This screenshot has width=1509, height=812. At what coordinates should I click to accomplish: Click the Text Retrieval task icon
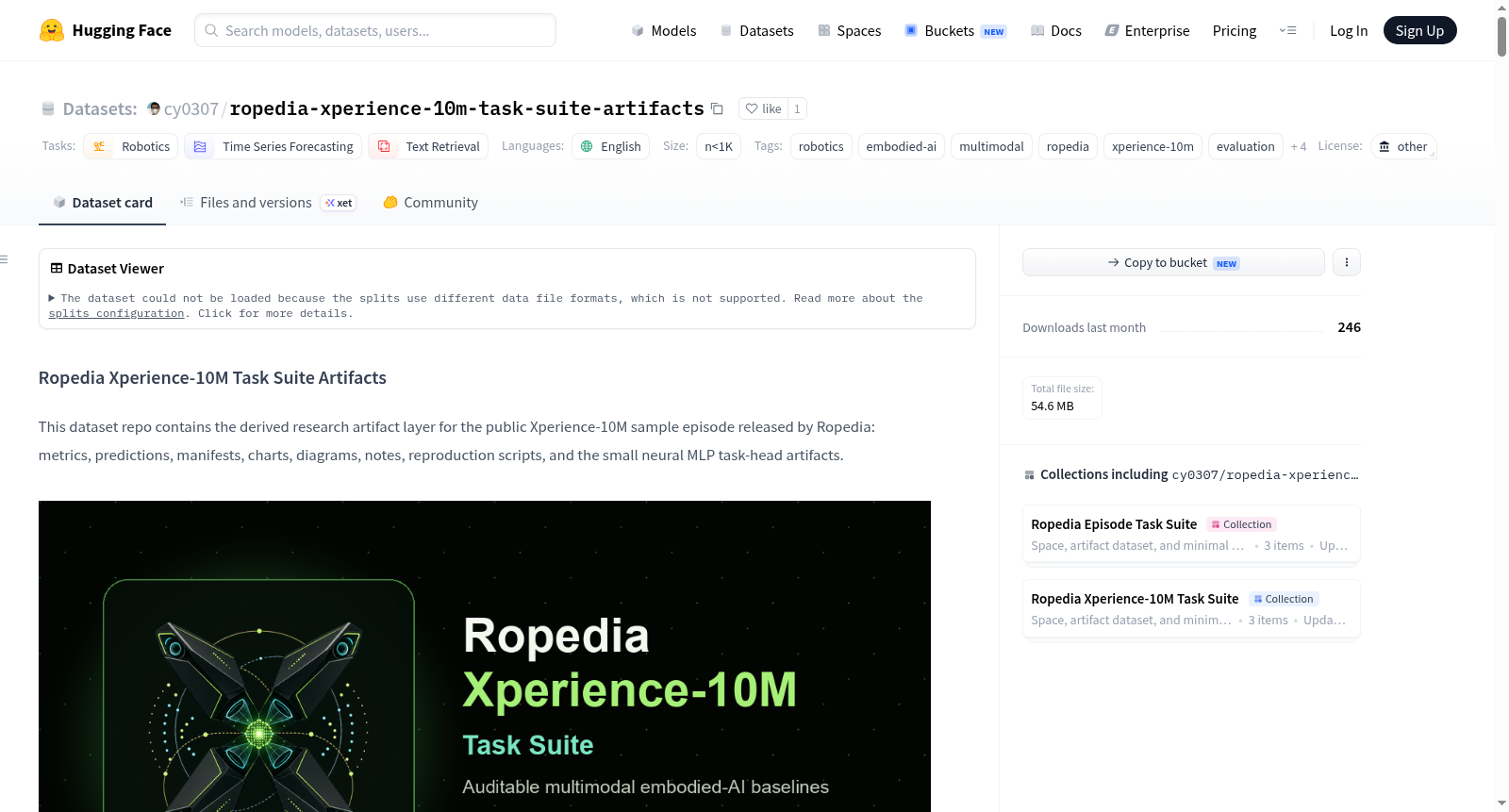[384, 146]
